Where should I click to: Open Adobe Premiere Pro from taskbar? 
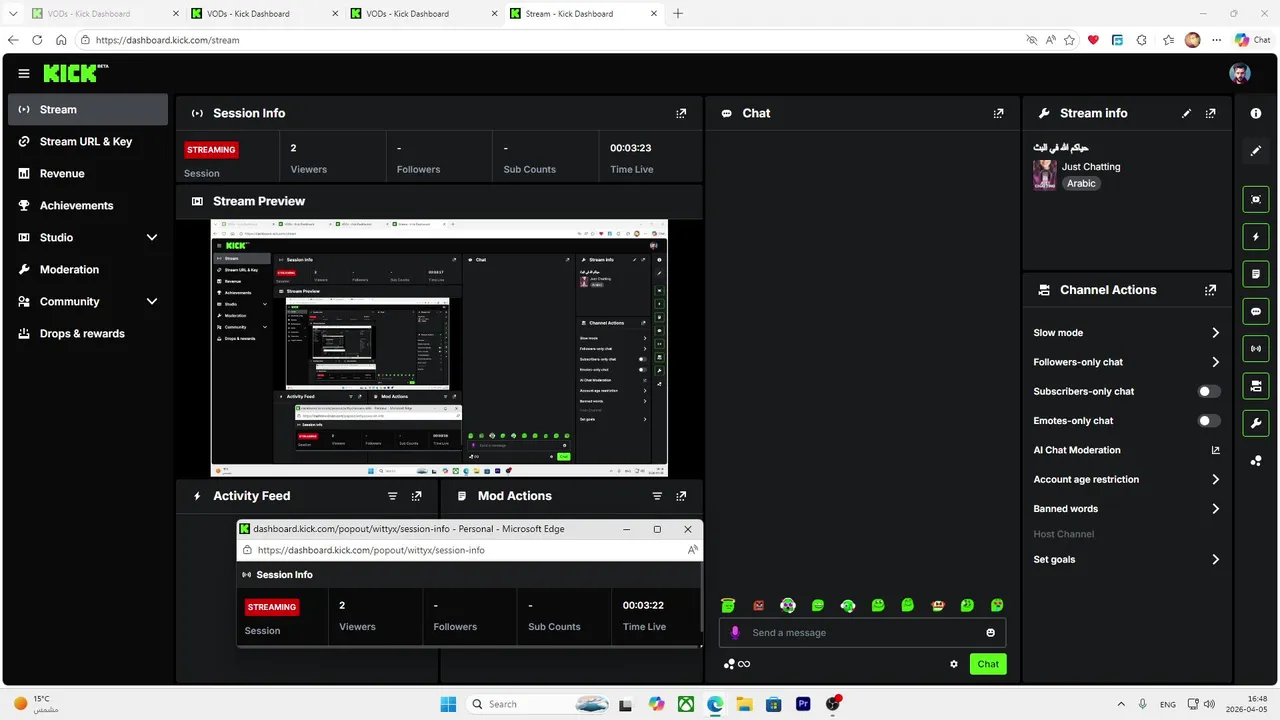point(803,704)
